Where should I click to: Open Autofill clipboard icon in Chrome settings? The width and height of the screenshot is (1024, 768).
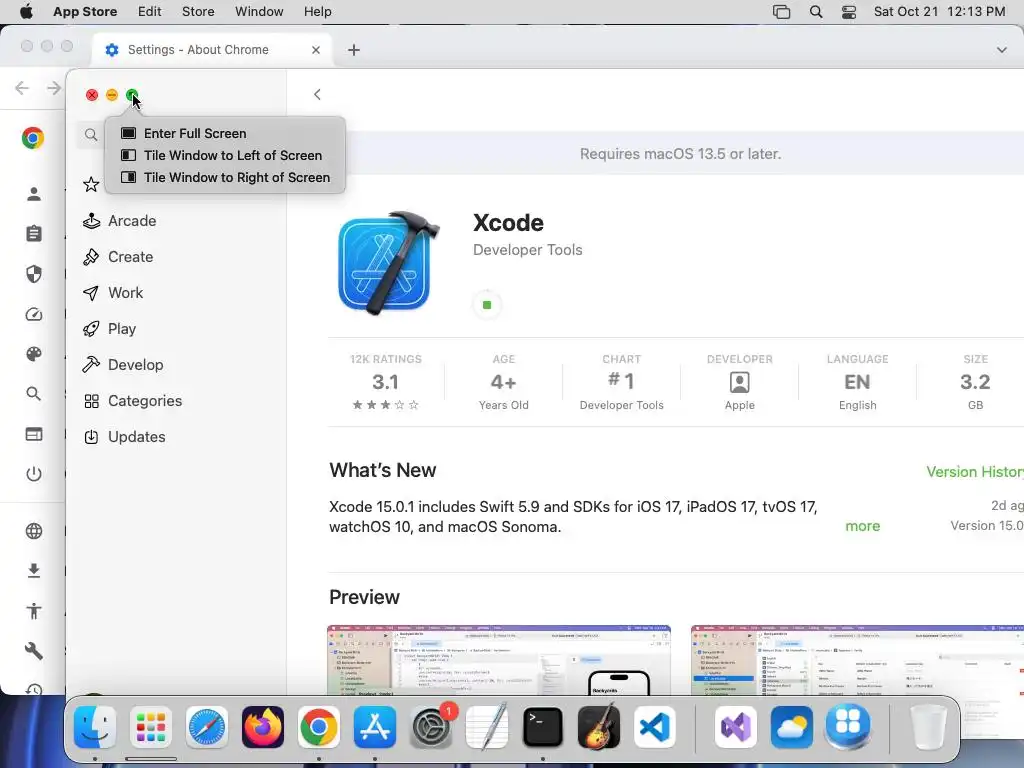pos(34,234)
